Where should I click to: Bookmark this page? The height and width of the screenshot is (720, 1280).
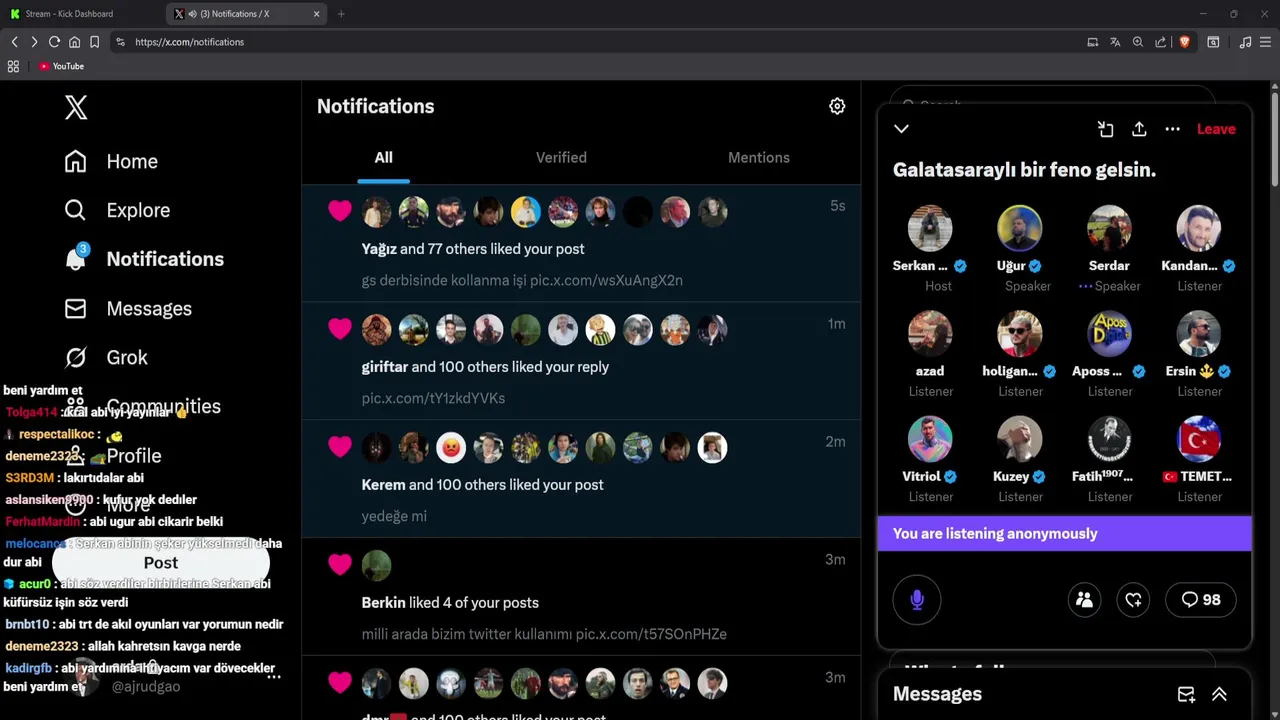click(94, 42)
